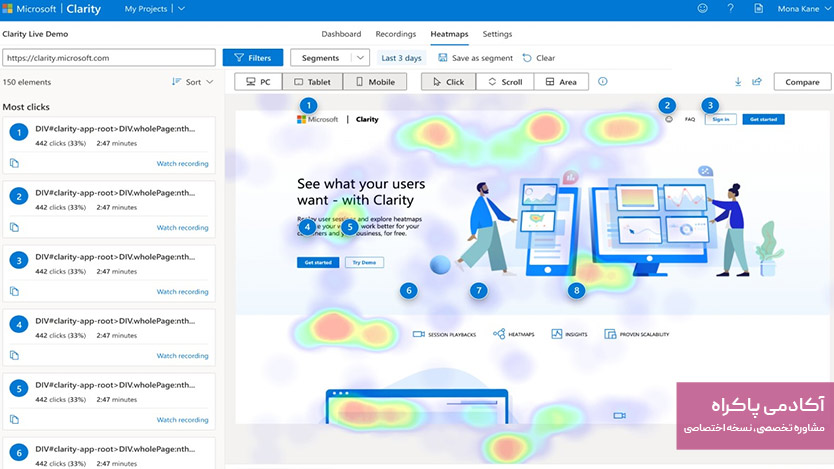Viewport: 834px width, 469px height.
Task: Copy element 1 using its copy icon
Action: 14,163
